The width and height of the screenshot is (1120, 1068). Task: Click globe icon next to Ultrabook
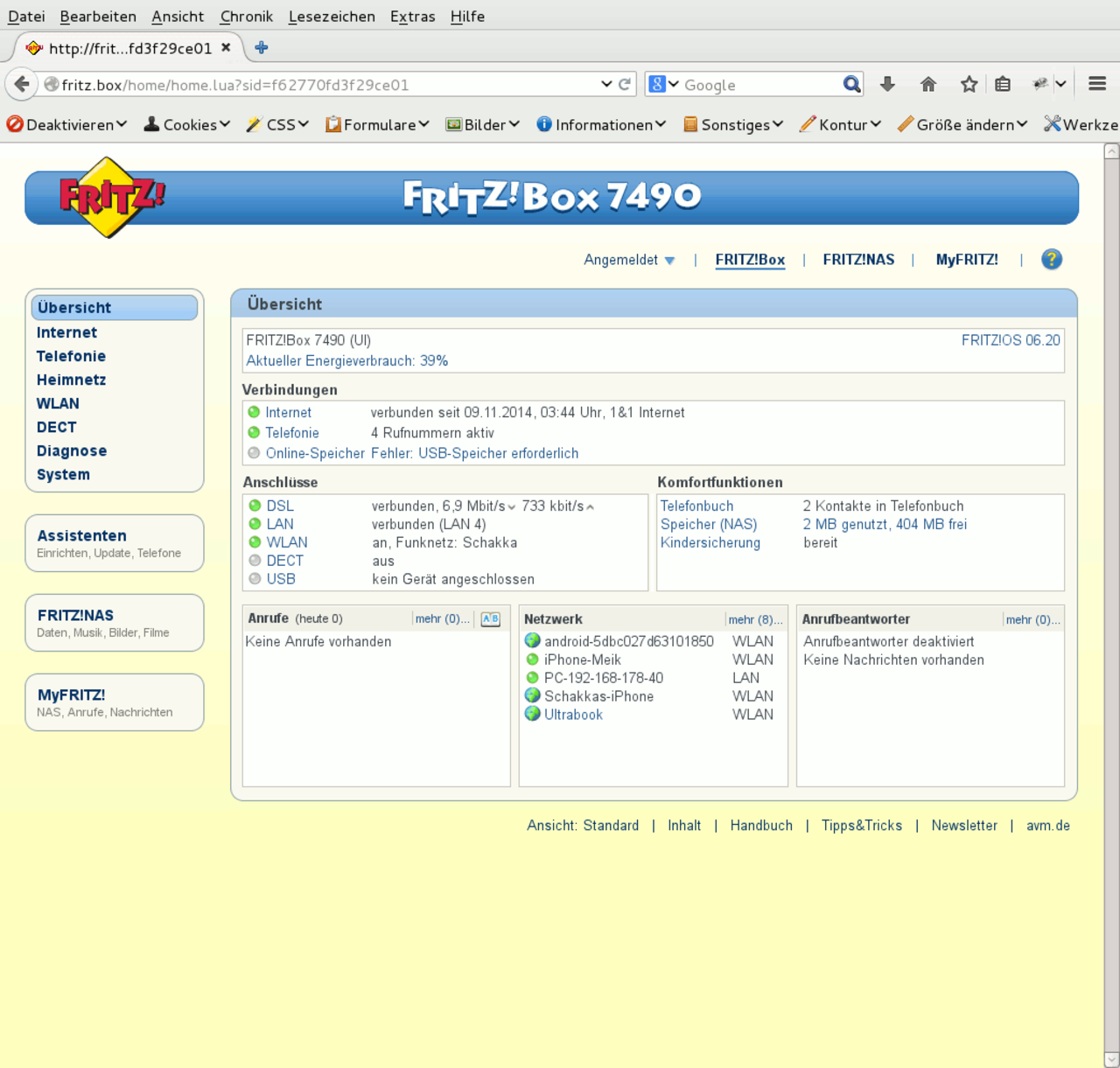(532, 714)
